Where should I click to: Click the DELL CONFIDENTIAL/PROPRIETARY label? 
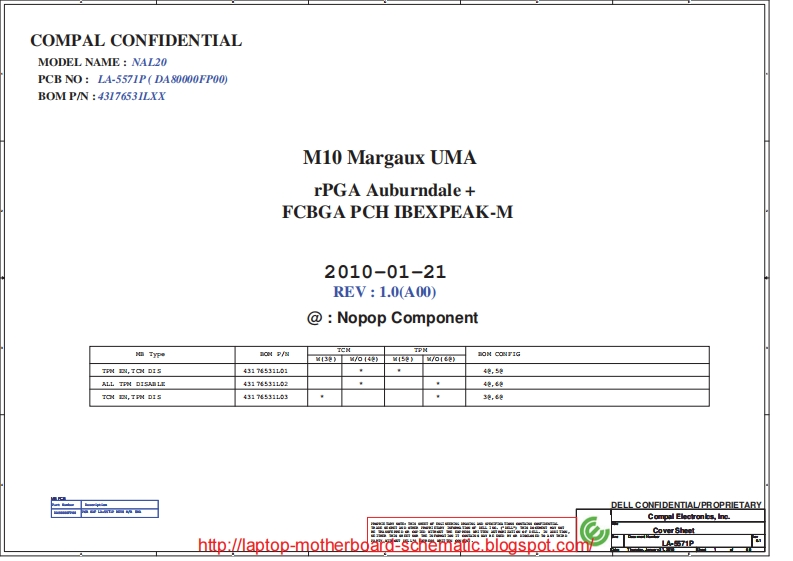[685, 505]
